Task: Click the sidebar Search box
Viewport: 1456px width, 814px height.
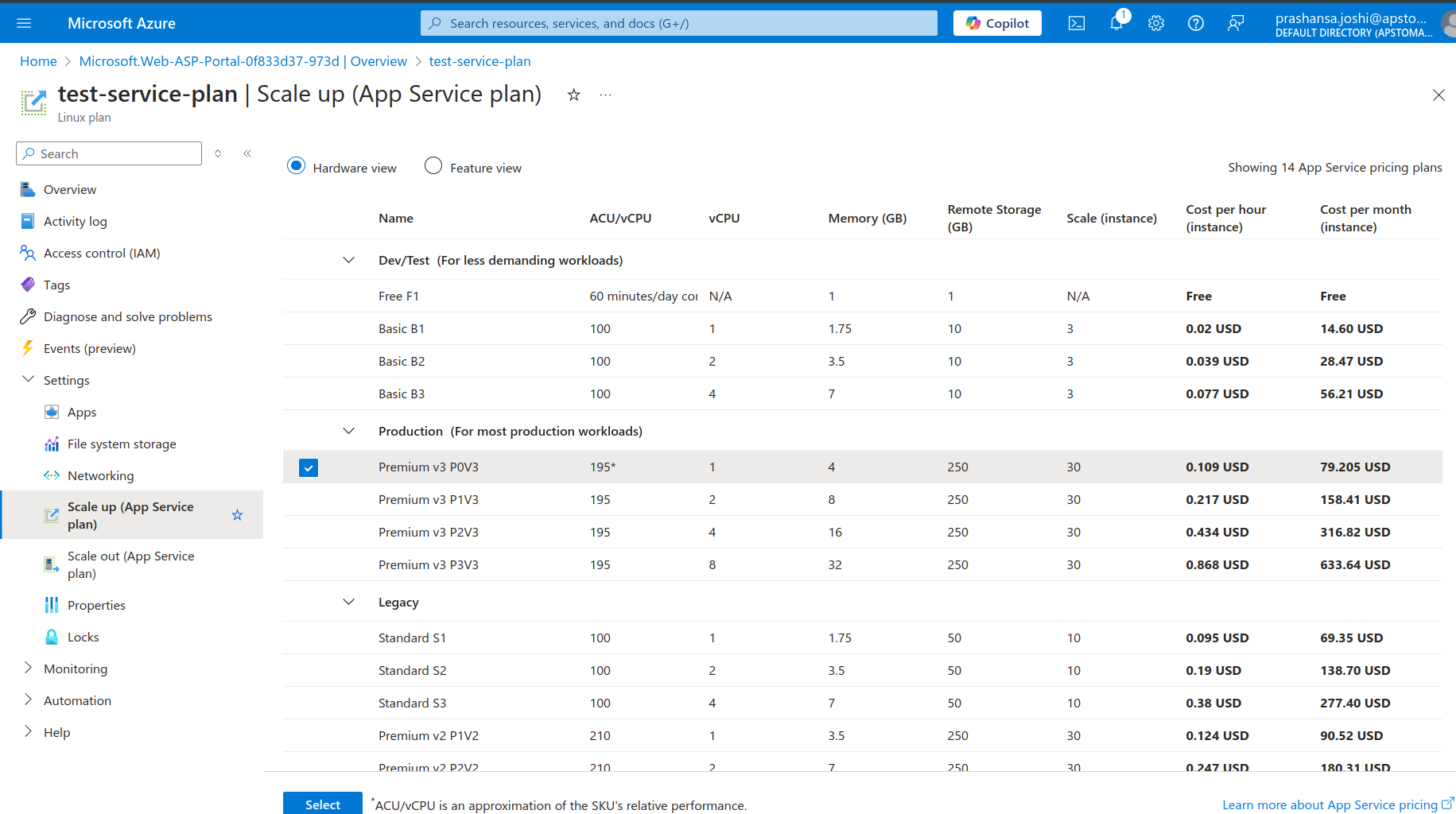Action: pyautogui.click(x=109, y=153)
